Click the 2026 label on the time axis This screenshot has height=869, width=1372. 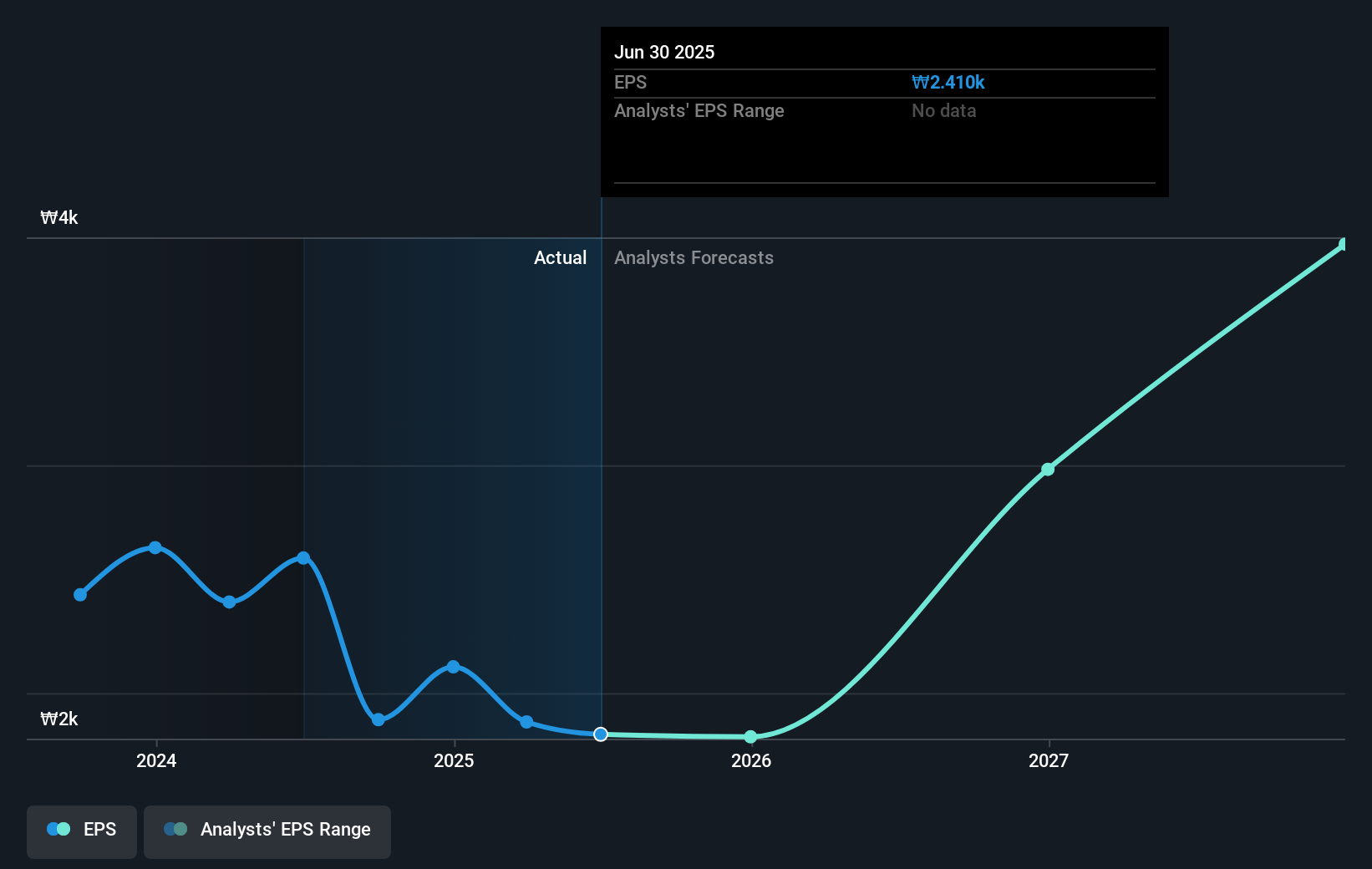[751, 761]
